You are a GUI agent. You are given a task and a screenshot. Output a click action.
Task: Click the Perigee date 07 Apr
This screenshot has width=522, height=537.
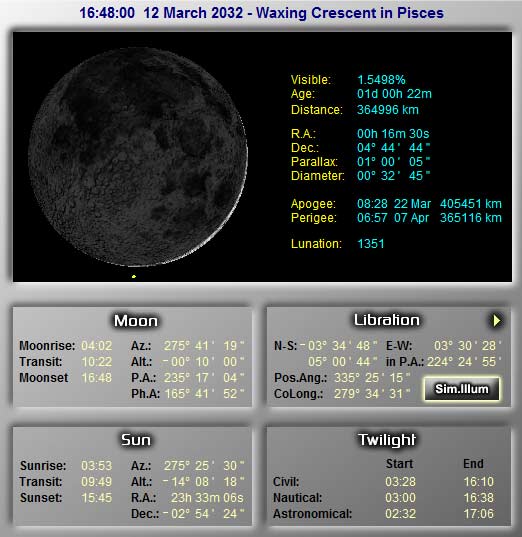point(411,218)
